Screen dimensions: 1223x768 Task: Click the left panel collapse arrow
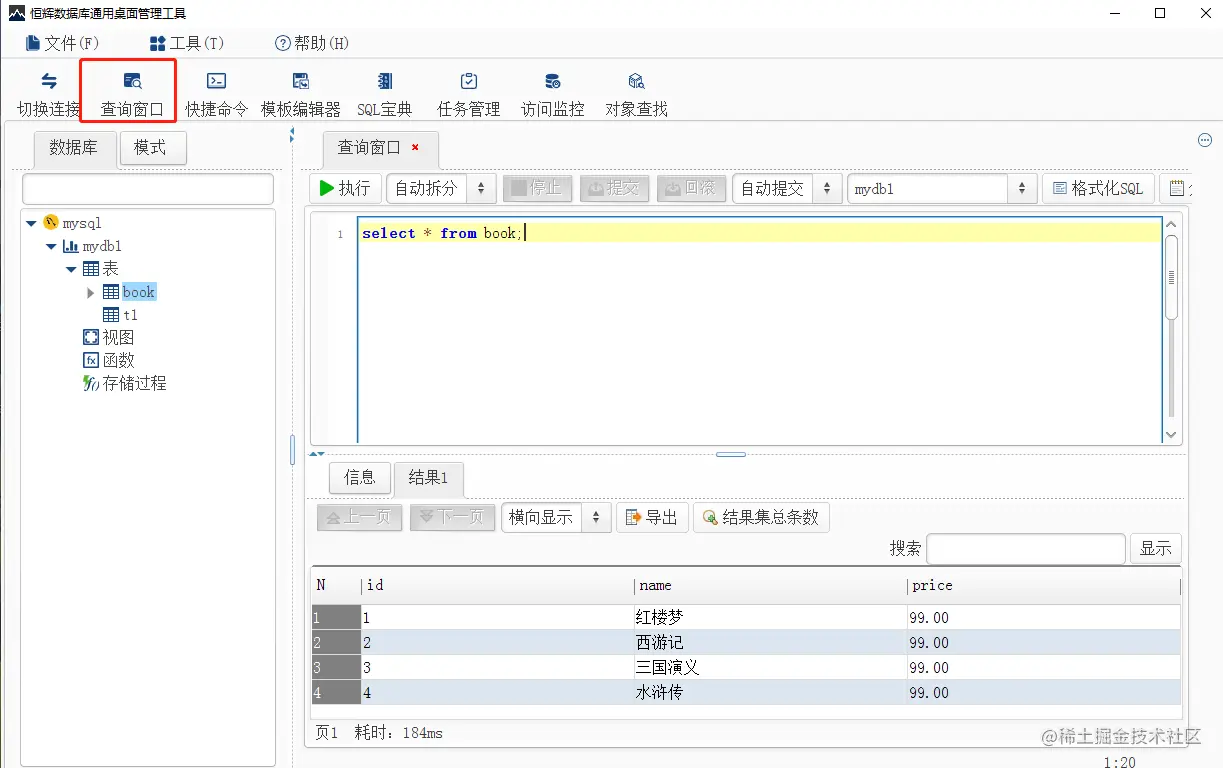(x=292, y=134)
